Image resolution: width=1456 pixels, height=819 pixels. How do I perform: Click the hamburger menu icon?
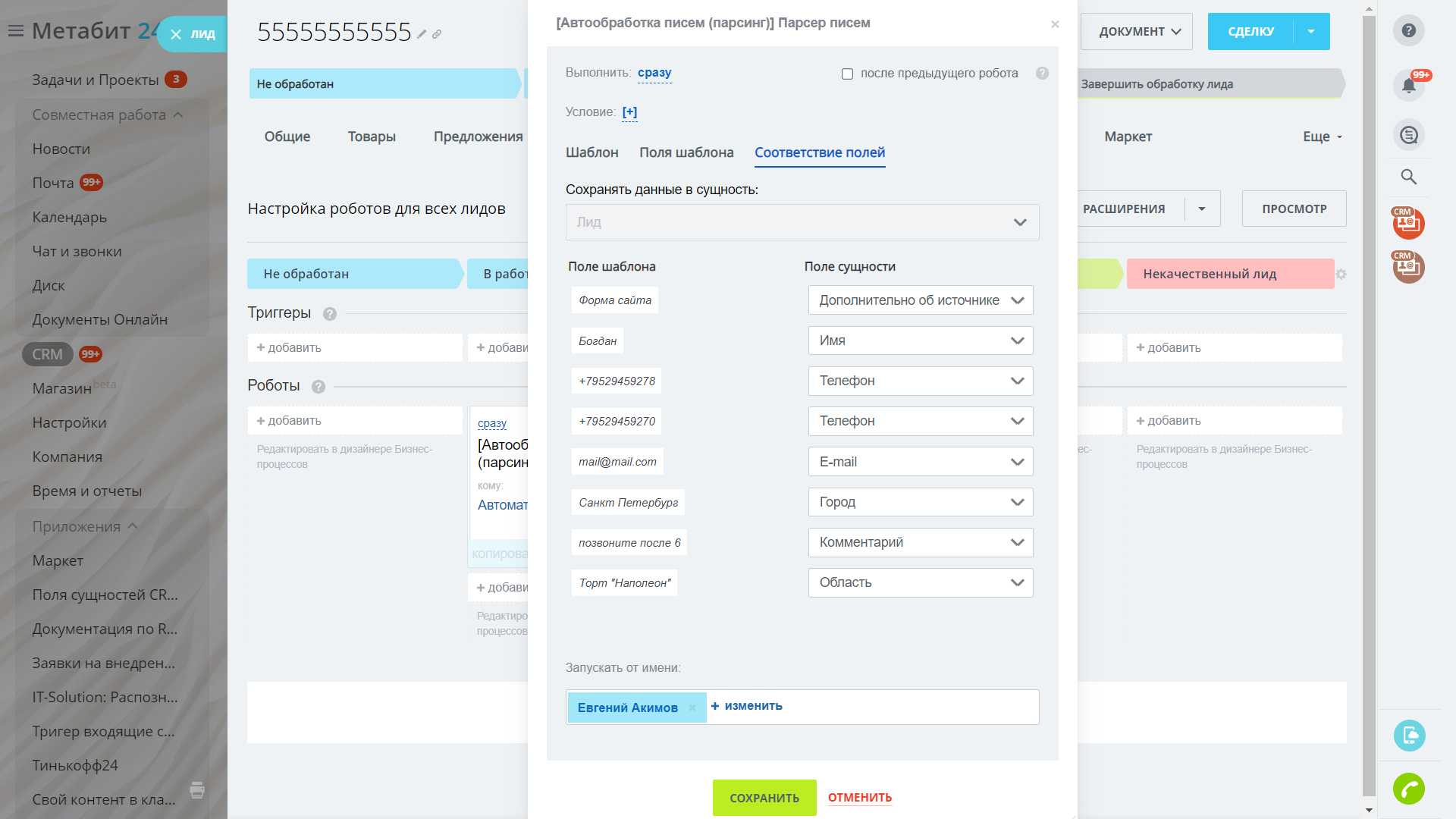click(x=16, y=31)
